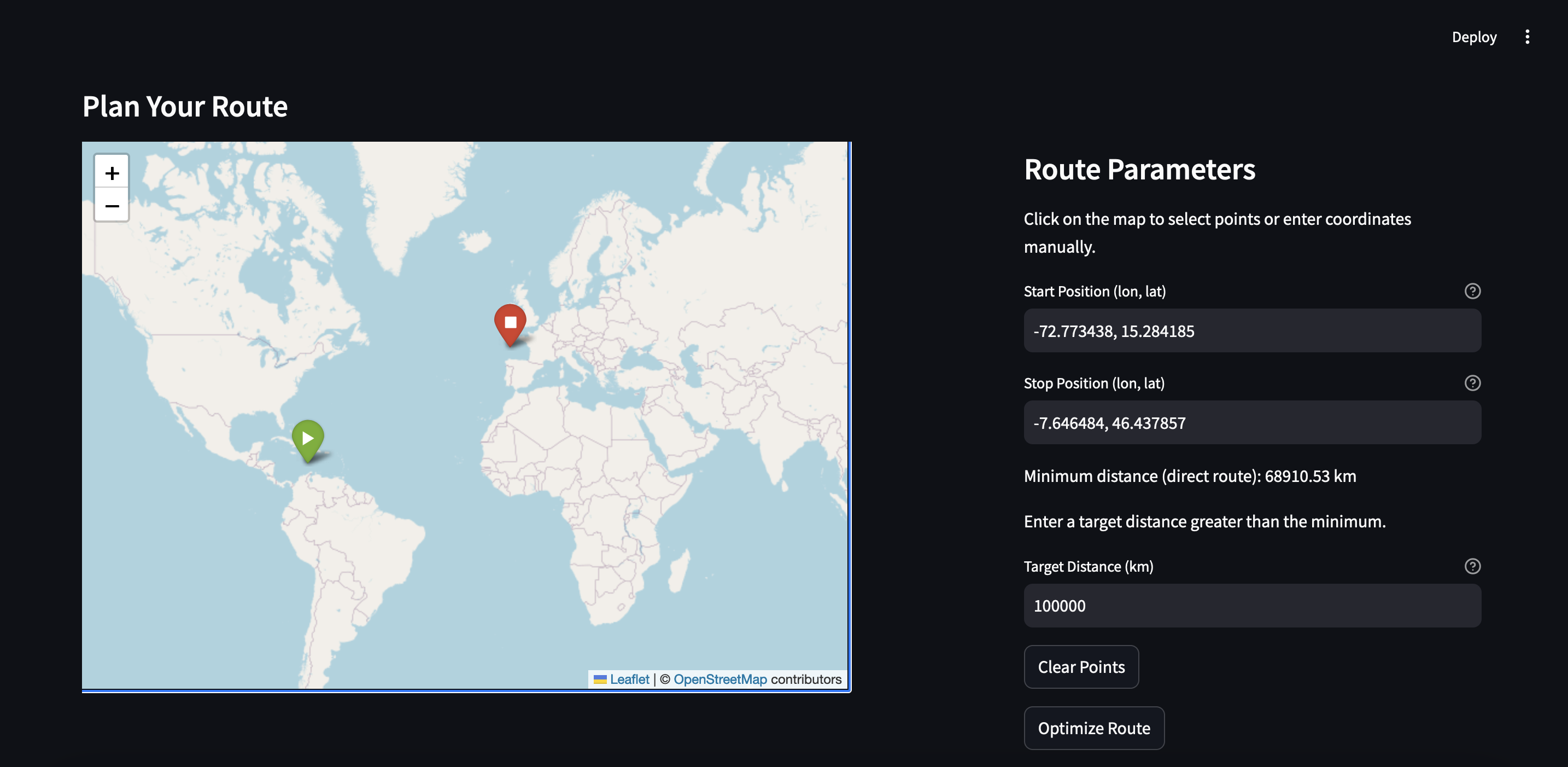1568x767 pixels.
Task: Click the Deploy button
Action: (x=1473, y=37)
